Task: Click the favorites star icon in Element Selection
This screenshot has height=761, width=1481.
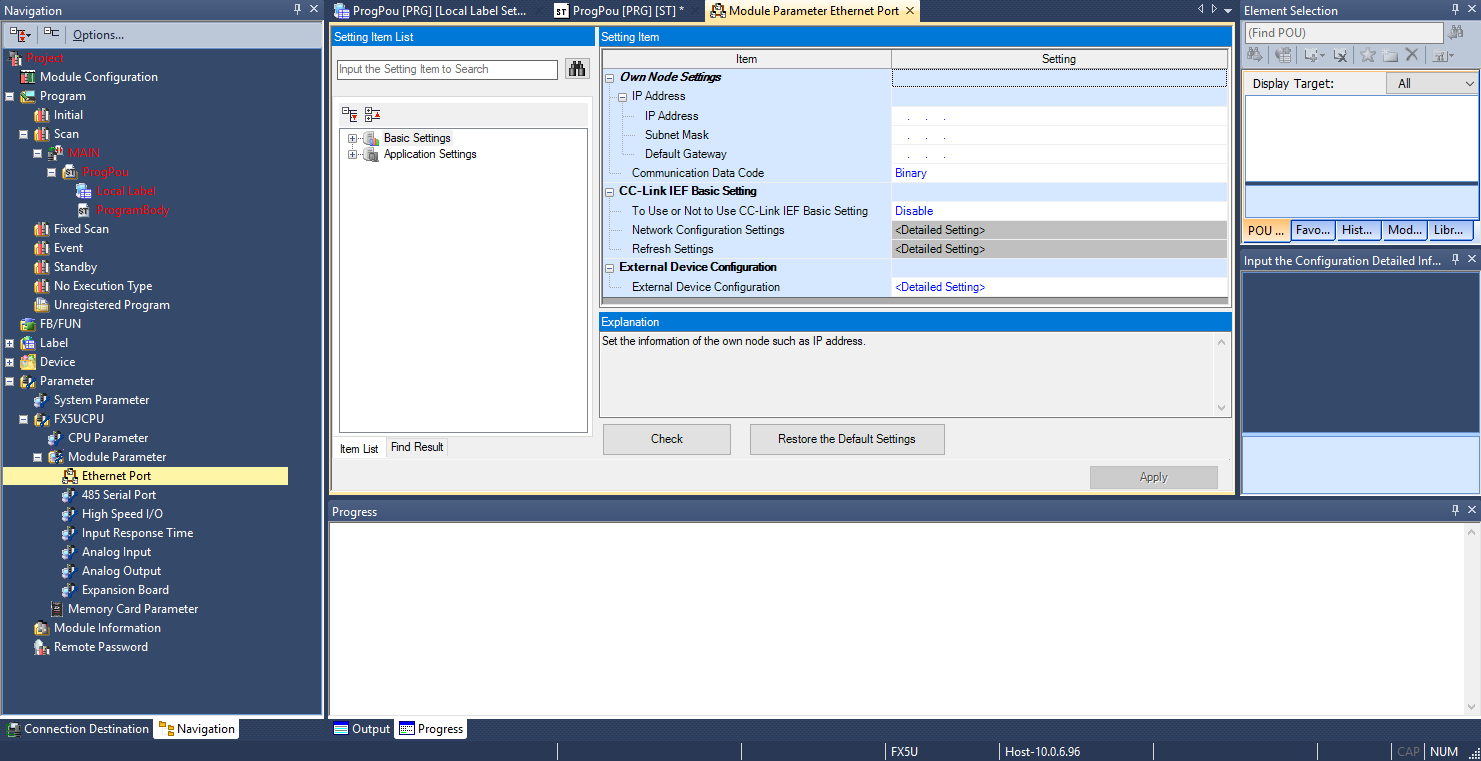Action: (x=1367, y=56)
